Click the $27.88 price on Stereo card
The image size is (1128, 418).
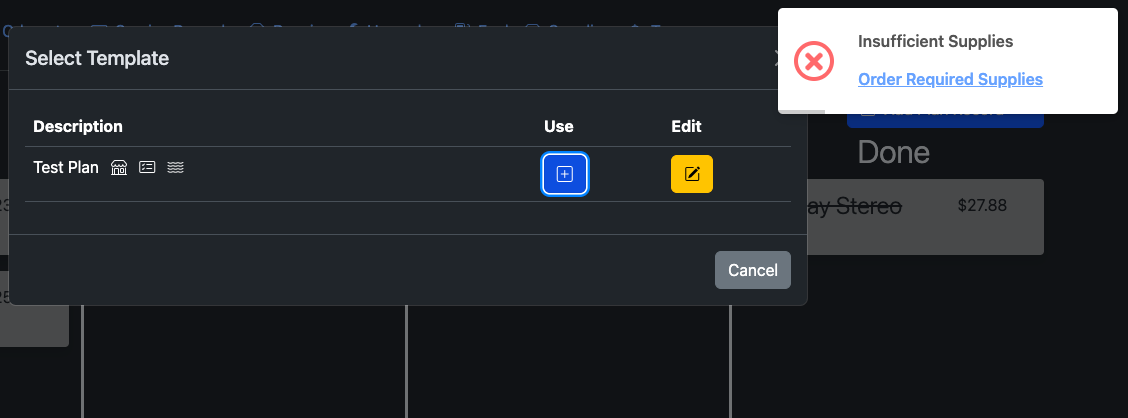(981, 206)
